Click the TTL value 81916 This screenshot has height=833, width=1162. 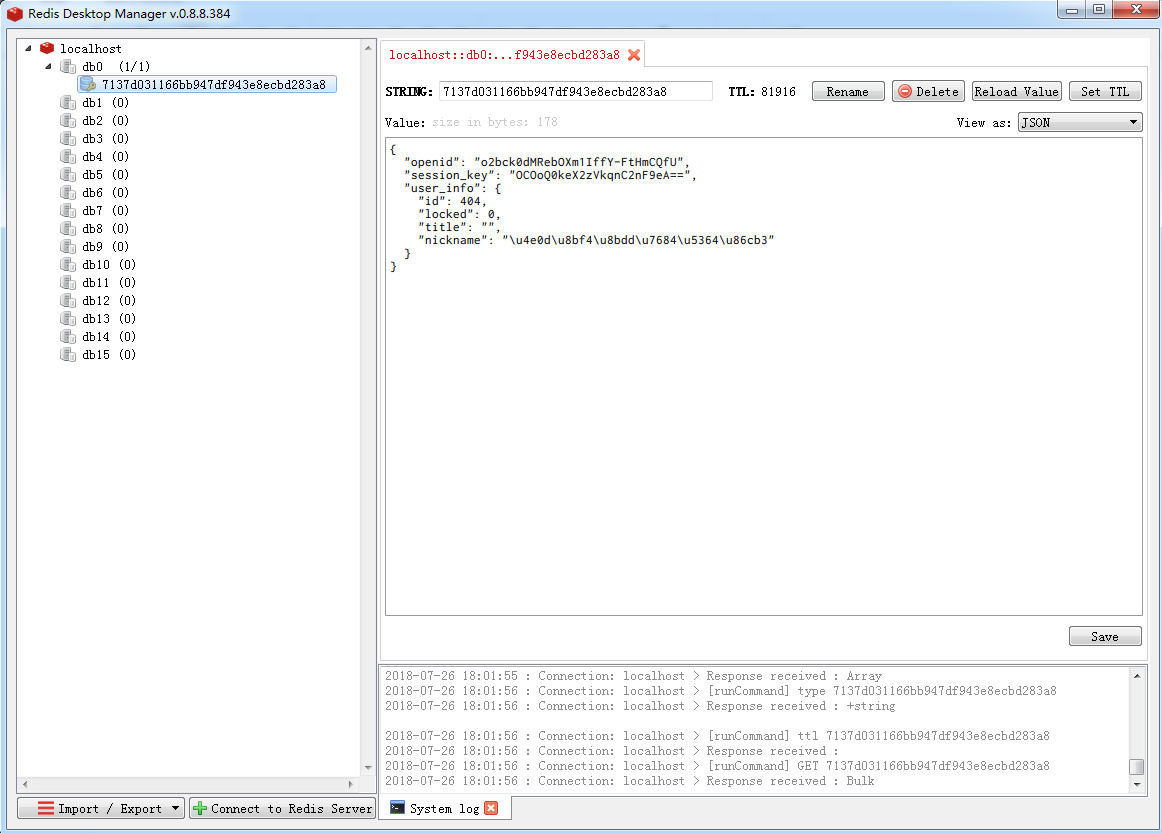[x=778, y=92]
